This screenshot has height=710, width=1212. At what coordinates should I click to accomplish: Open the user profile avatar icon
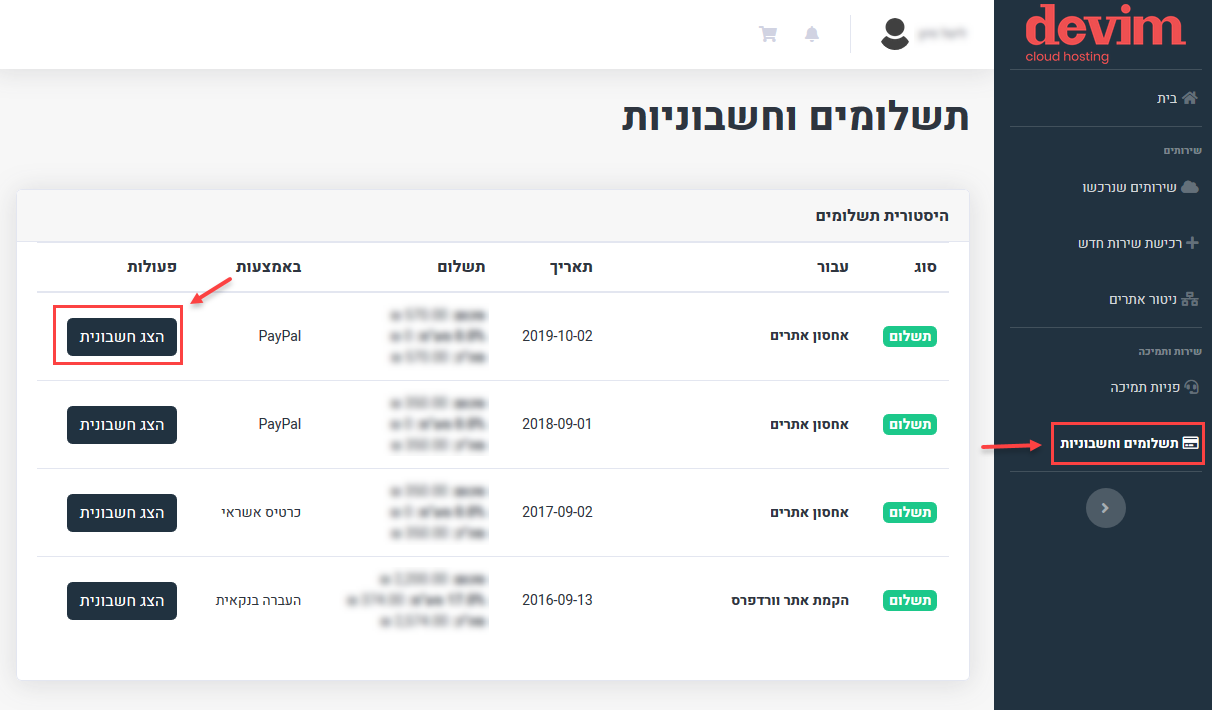(895, 34)
